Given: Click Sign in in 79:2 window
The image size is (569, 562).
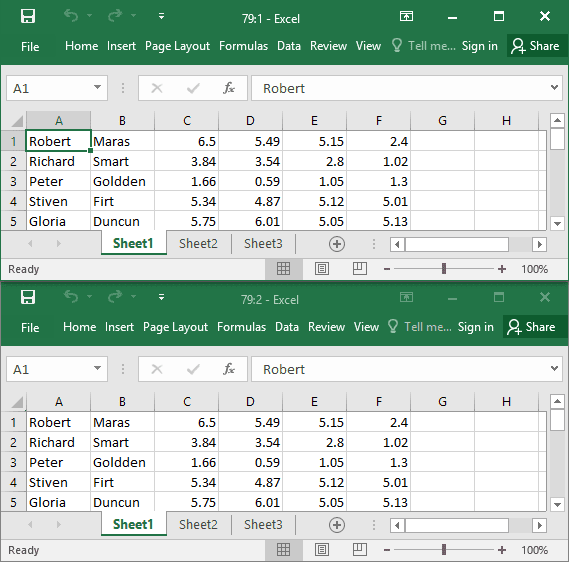Looking at the screenshot, I should point(475,327).
